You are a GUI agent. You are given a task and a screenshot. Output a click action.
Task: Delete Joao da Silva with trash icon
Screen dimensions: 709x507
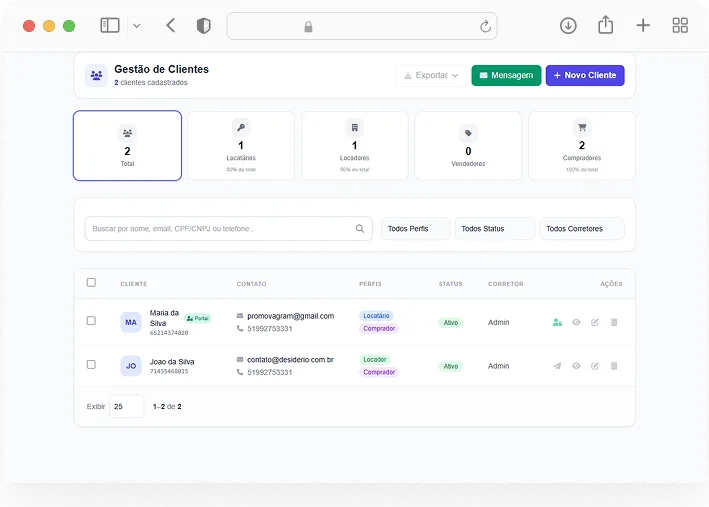pos(614,366)
